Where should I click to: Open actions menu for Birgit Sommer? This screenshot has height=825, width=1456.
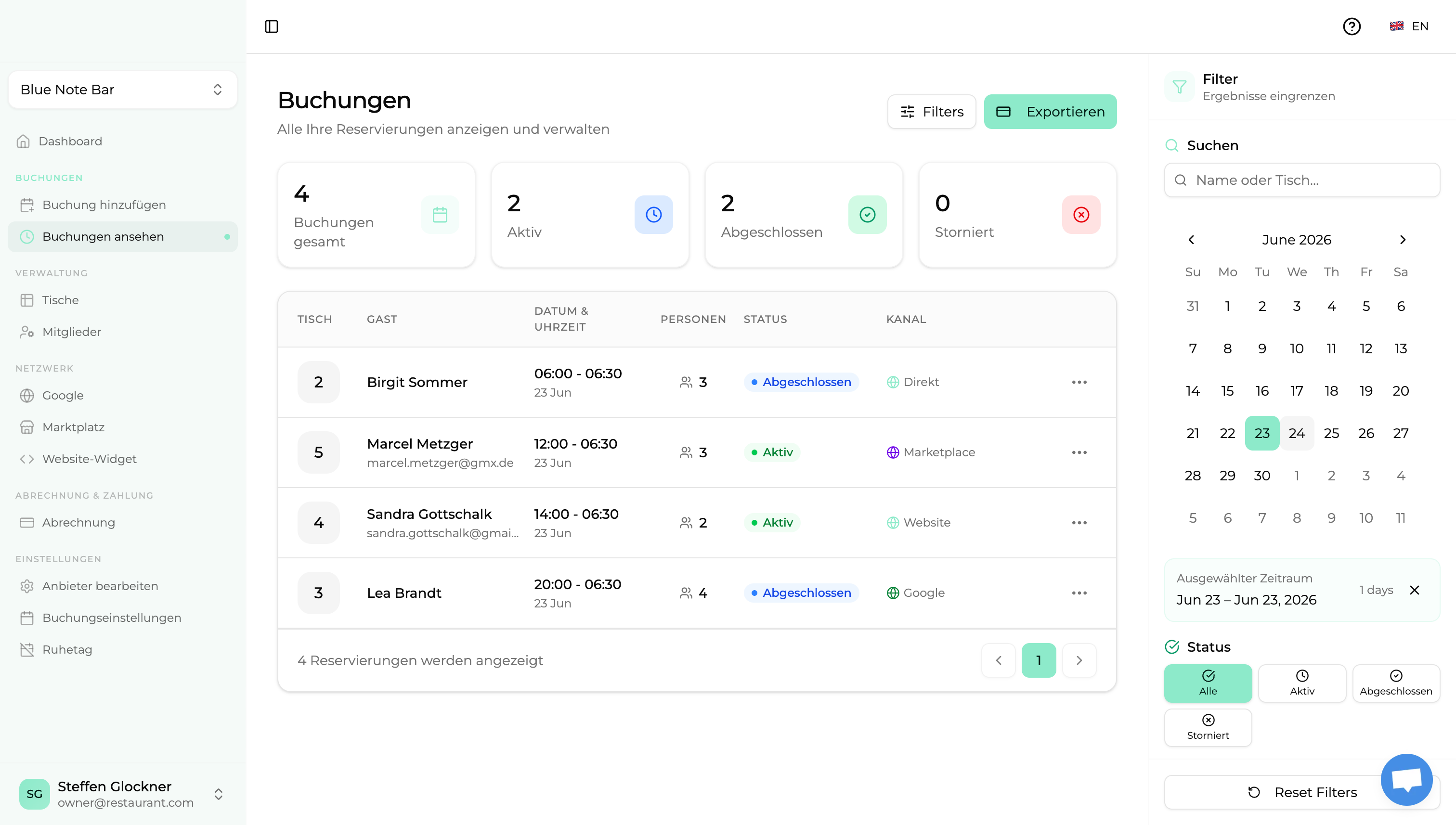[x=1079, y=382]
